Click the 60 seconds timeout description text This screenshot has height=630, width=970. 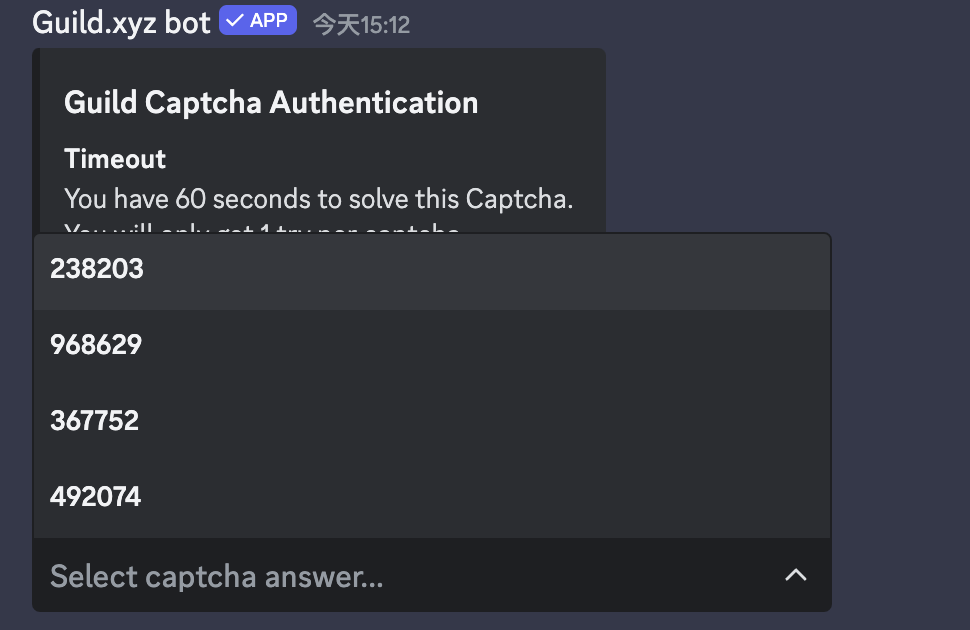[x=319, y=199]
